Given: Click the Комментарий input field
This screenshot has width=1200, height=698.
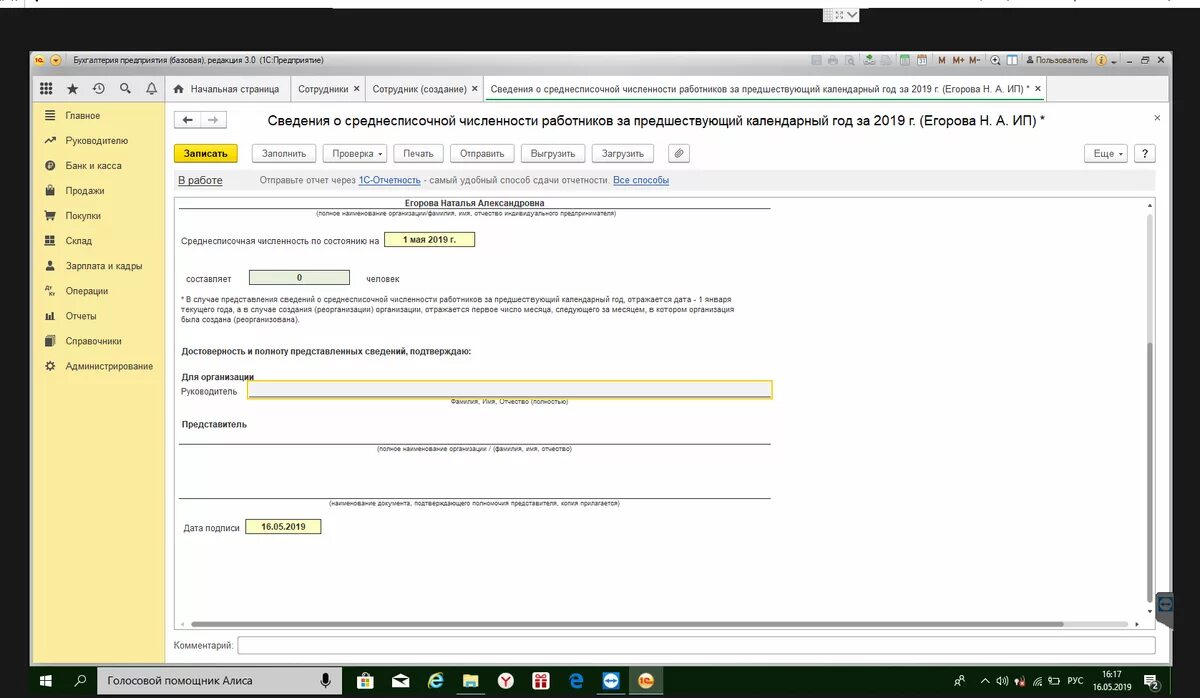Looking at the screenshot, I should point(696,646).
